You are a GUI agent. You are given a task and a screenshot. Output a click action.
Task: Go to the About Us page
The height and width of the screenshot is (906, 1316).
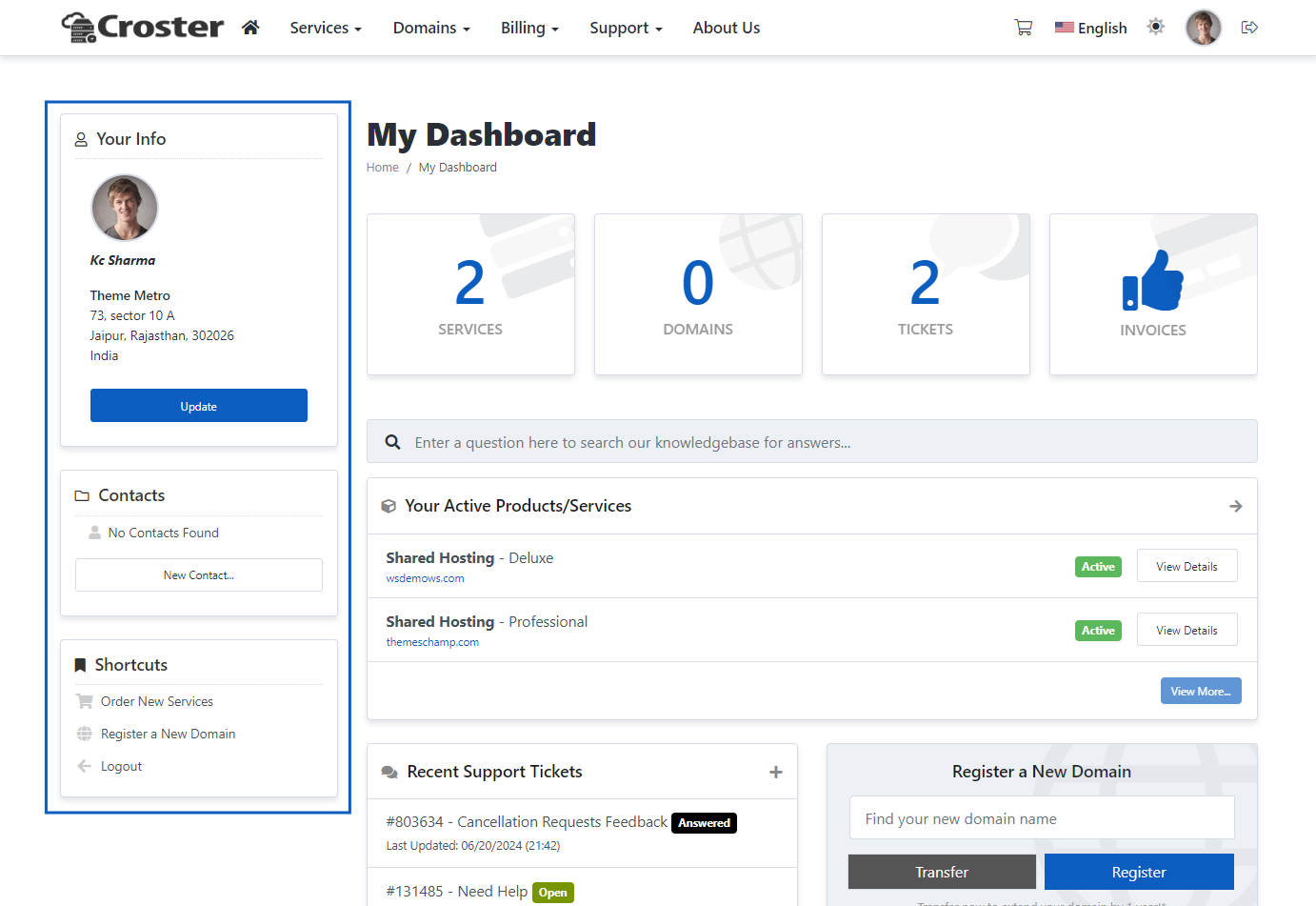pos(727,29)
